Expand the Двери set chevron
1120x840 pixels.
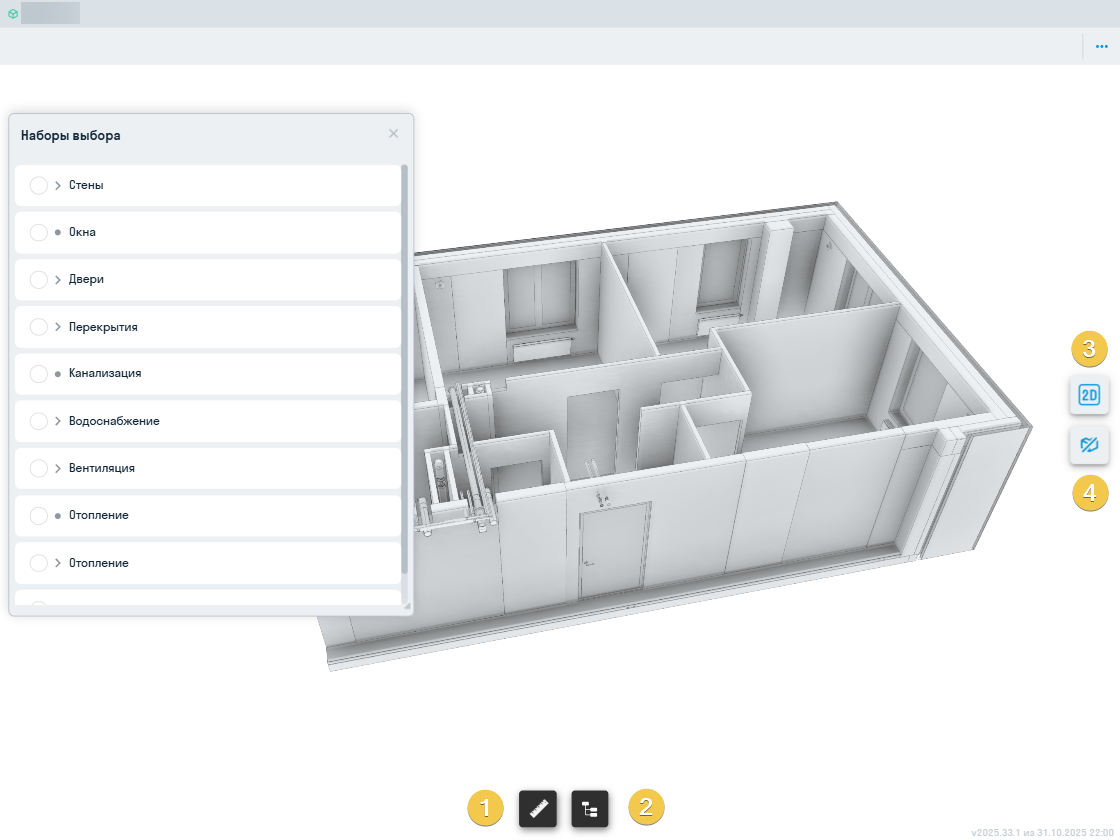pos(58,280)
